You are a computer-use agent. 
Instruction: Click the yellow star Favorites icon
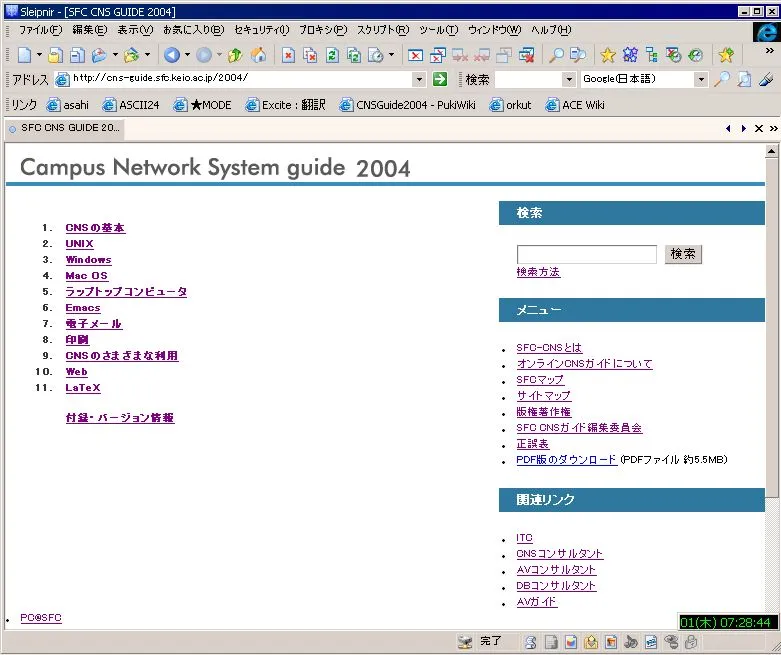click(607, 55)
